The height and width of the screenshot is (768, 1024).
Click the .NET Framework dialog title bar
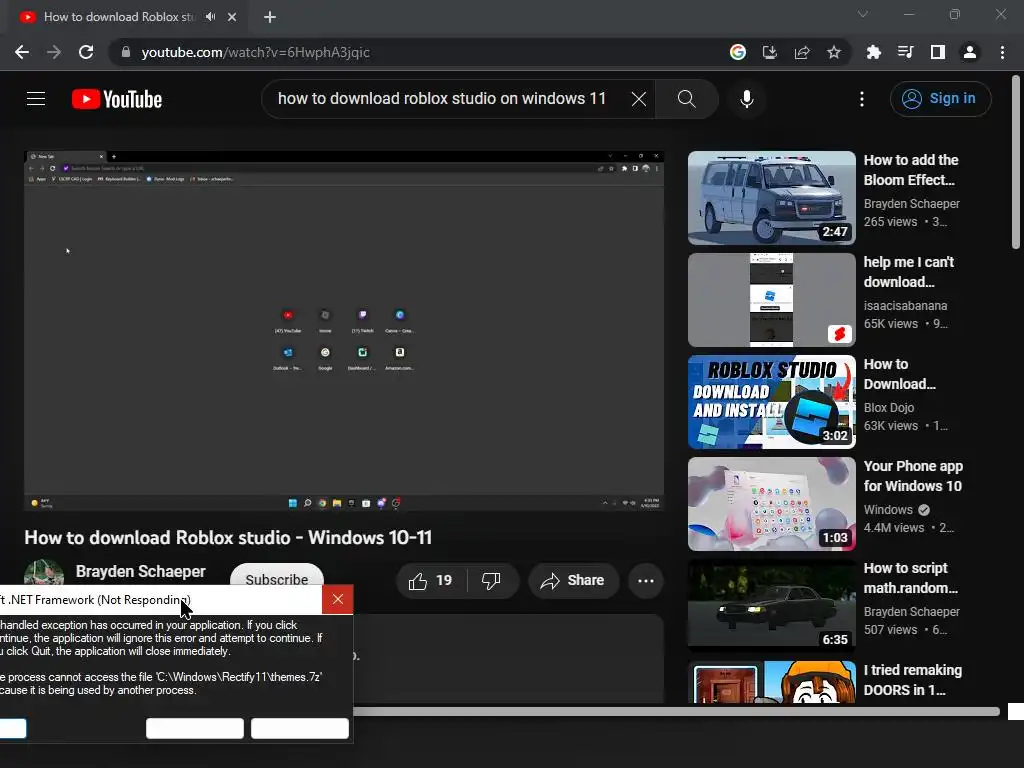(161, 600)
